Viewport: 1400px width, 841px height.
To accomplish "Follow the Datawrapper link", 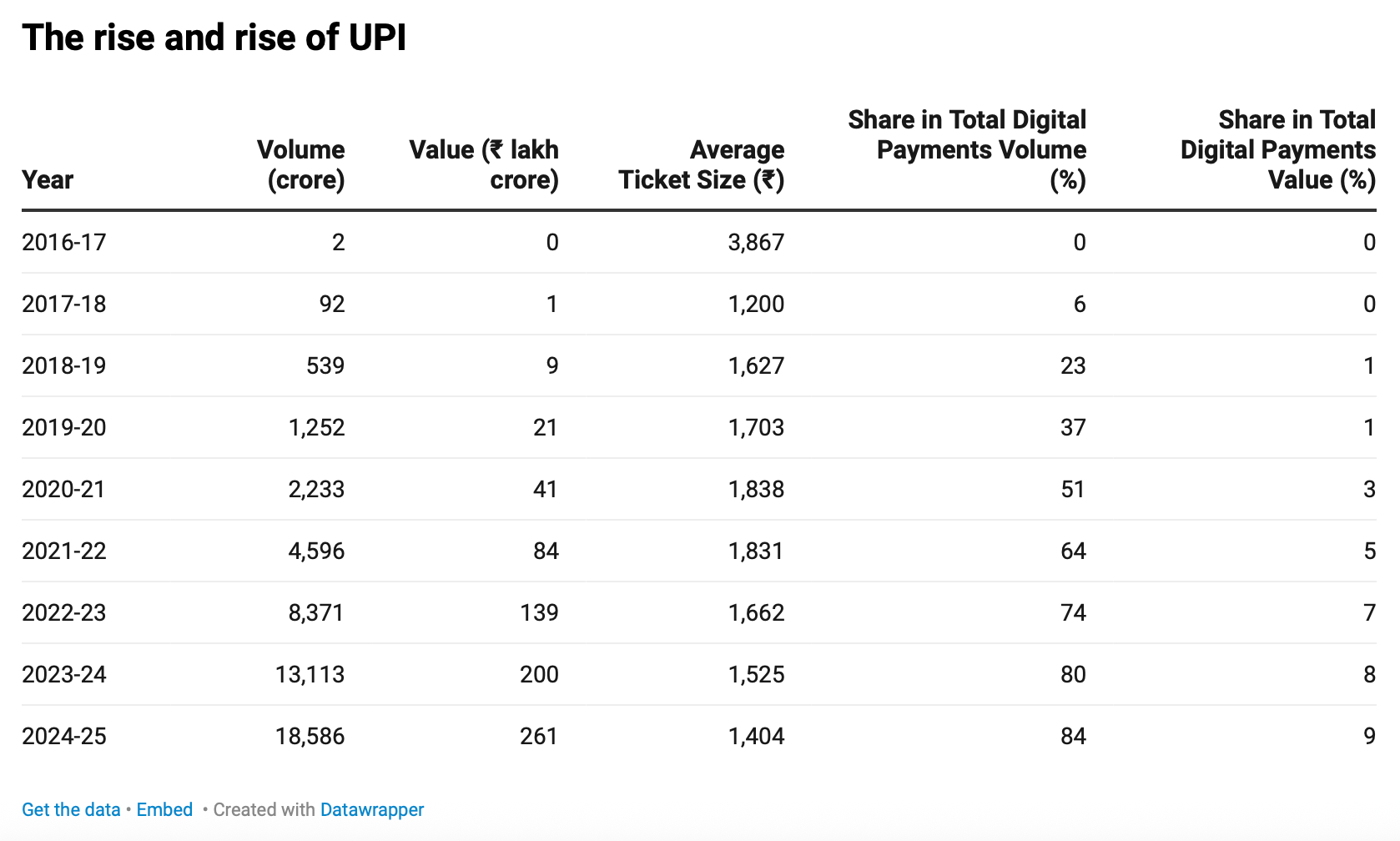I will (372, 809).
